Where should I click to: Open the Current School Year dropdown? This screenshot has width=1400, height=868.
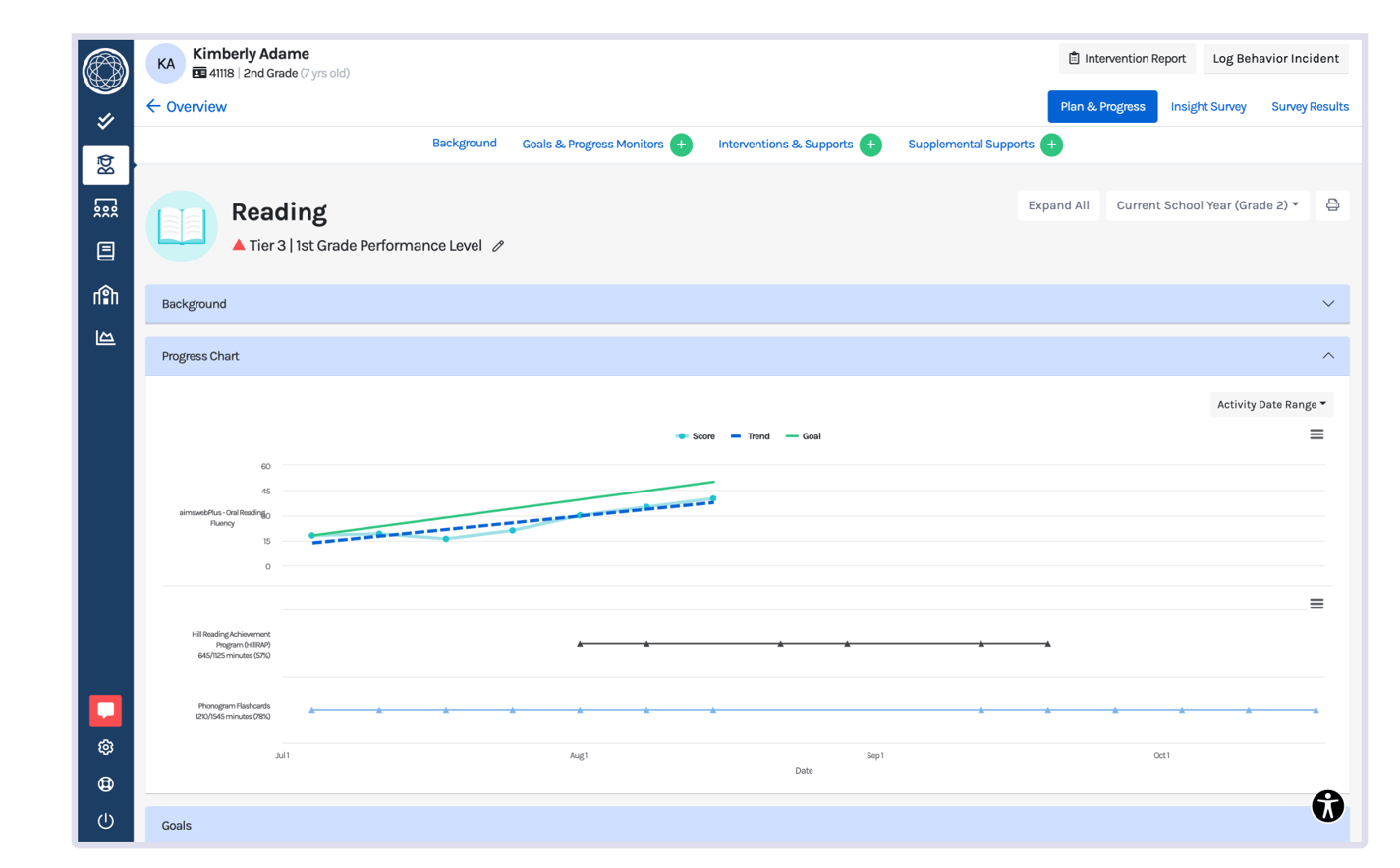pos(1206,205)
